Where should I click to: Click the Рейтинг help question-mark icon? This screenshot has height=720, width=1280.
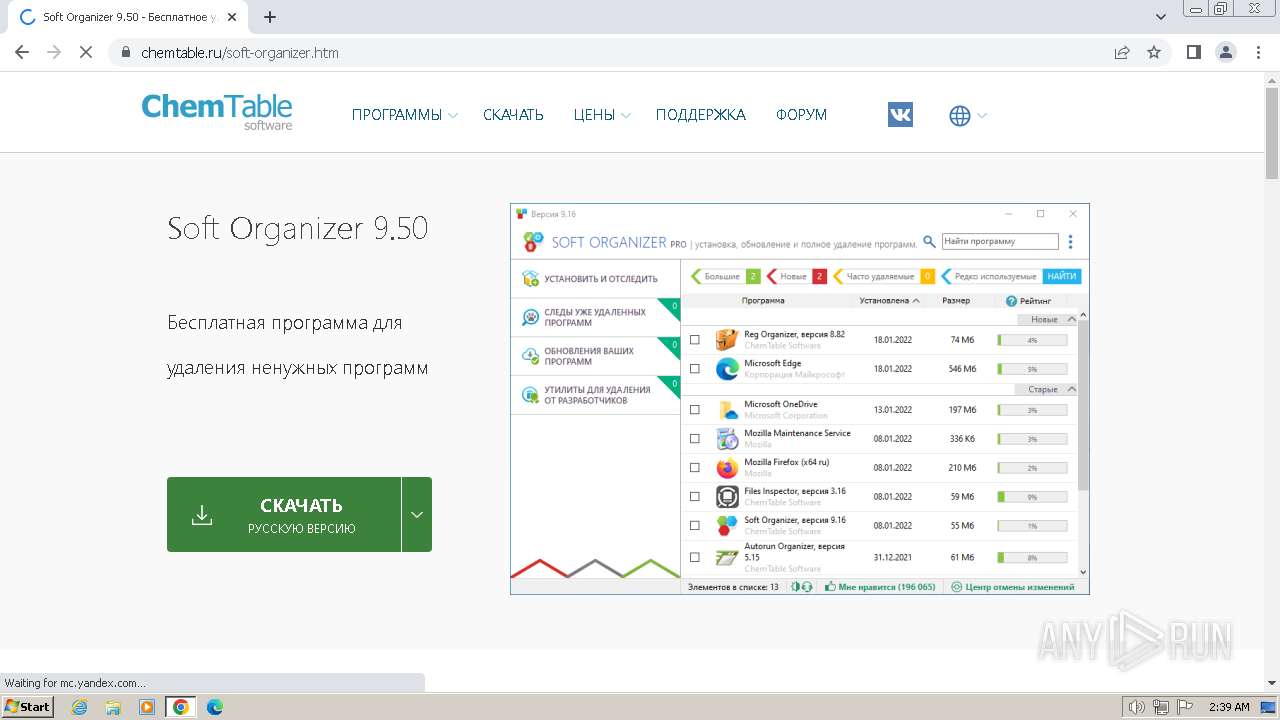(x=1011, y=301)
